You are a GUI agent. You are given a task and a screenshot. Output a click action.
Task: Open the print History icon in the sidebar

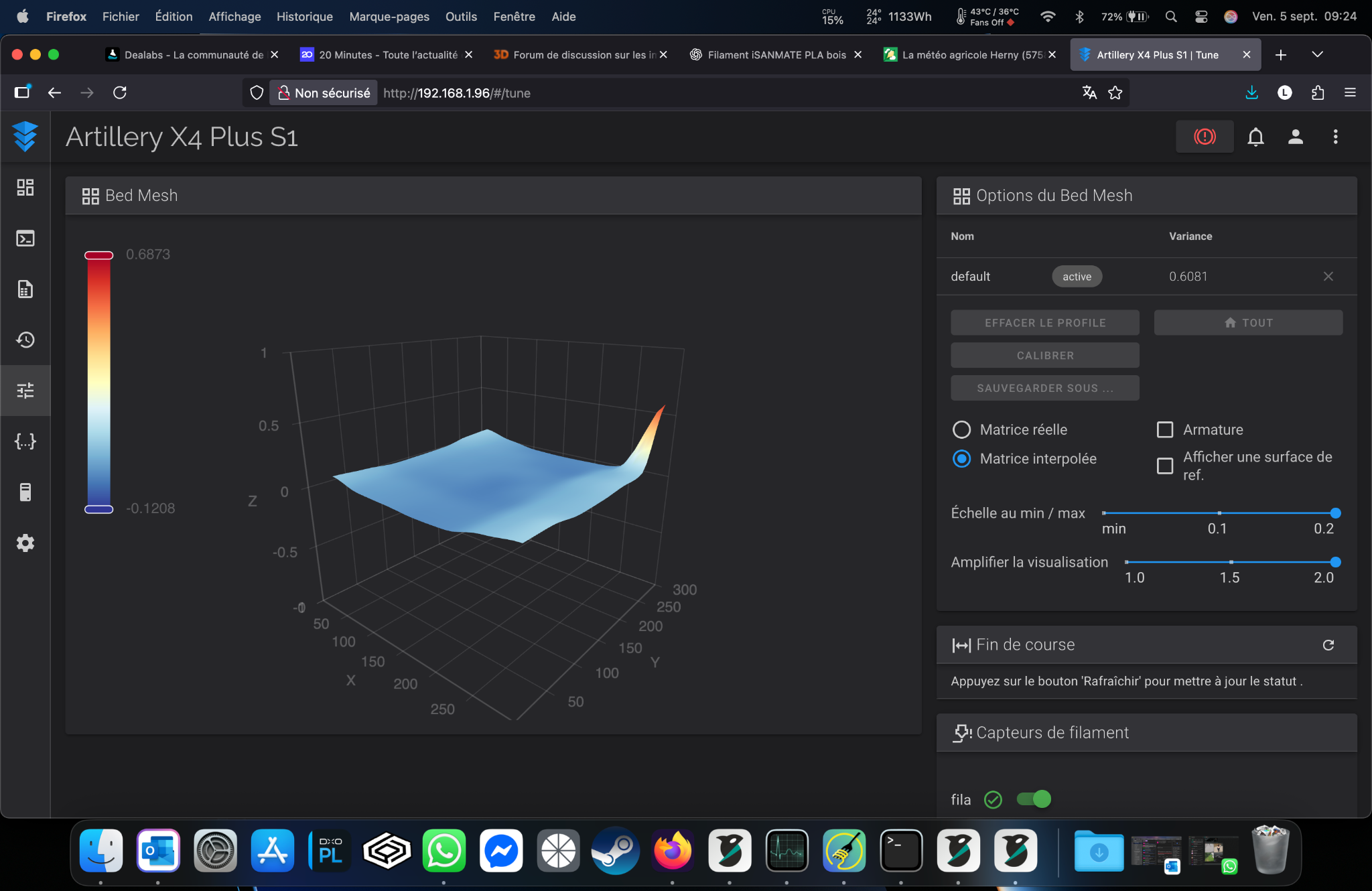tap(25, 340)
